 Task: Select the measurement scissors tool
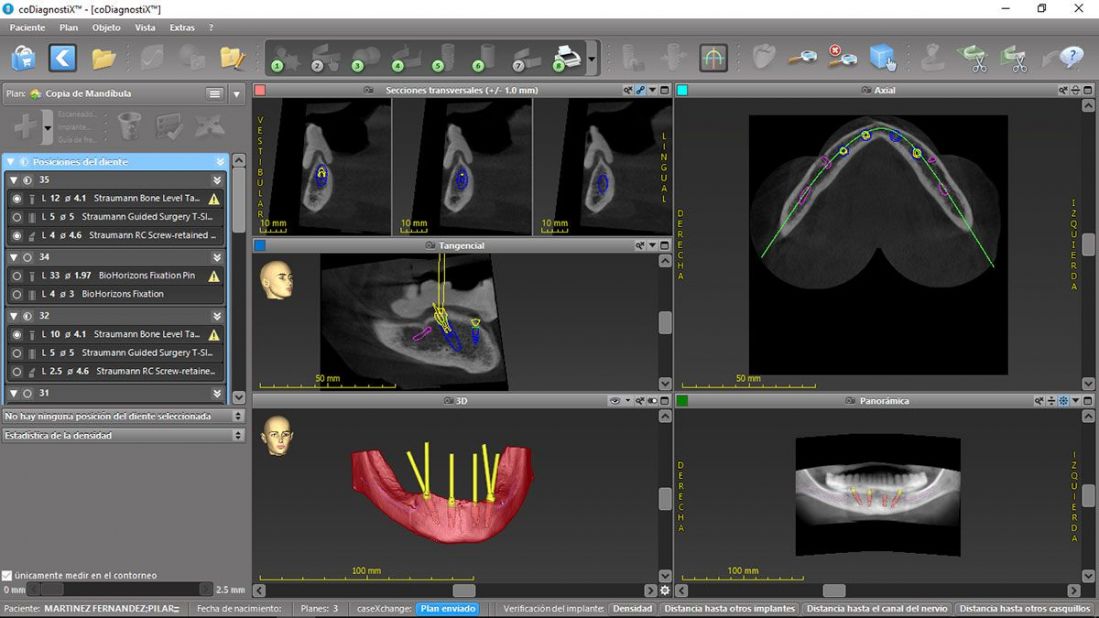pyautogui.click(x=973, y=58)
